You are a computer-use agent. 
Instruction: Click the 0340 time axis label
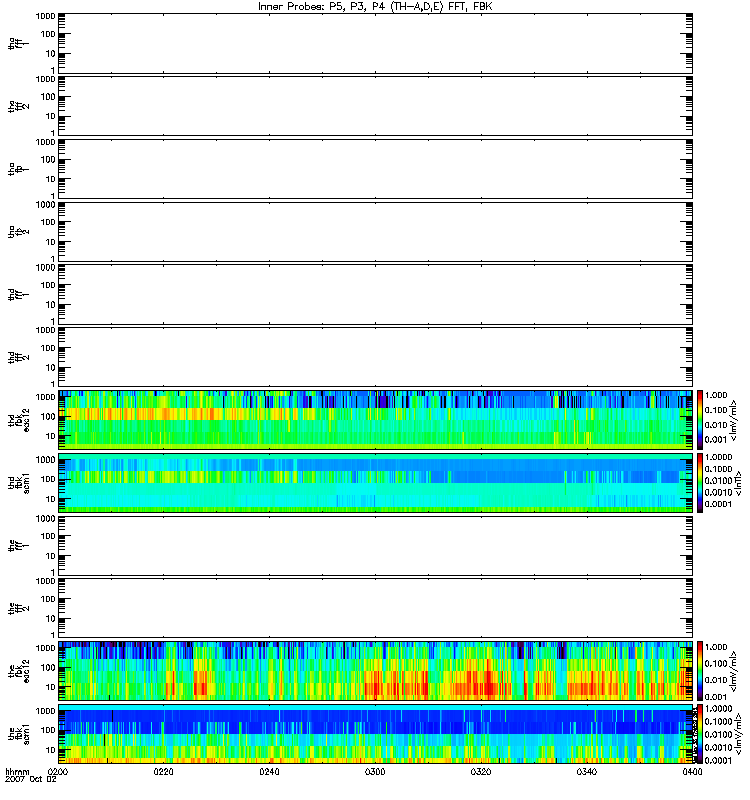point(587,771)
